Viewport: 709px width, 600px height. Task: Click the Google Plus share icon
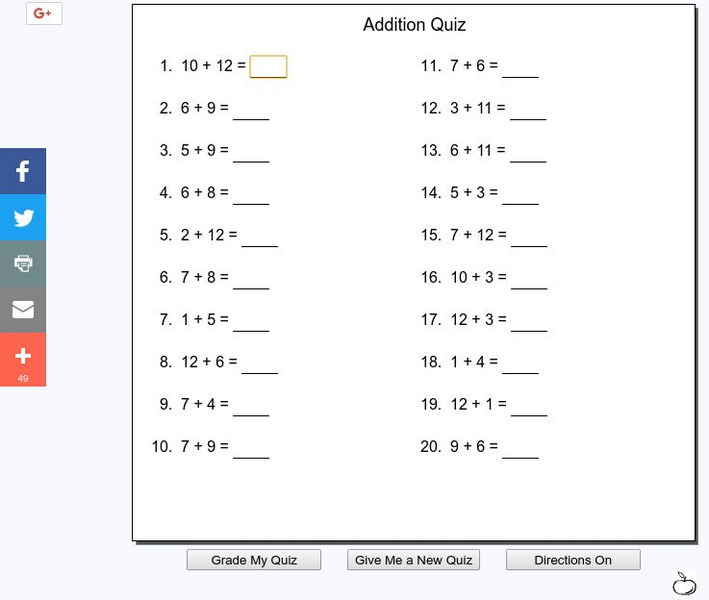tap(43, 14)
